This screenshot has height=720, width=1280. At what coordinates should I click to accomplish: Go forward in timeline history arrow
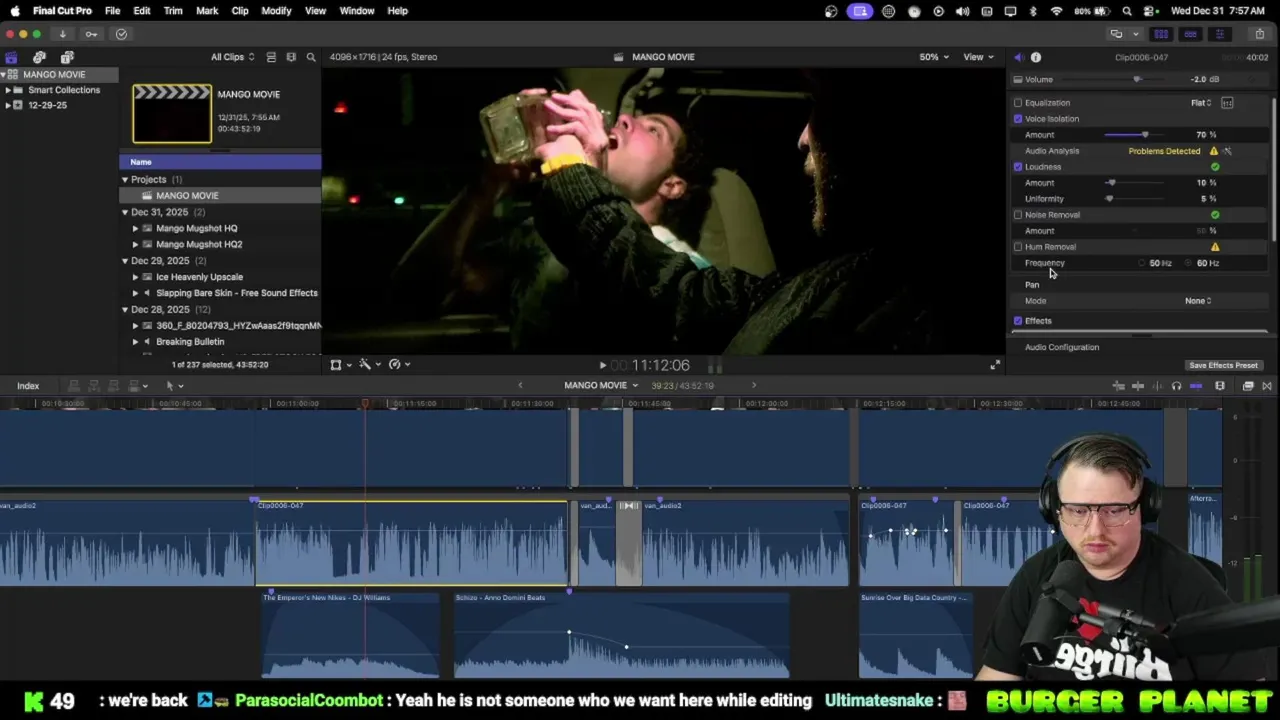pyautogui.click(x=754, y=385)
